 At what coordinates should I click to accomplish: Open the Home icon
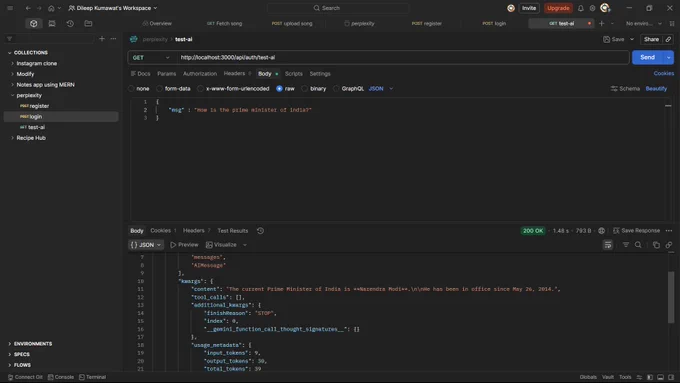tap(51, 8)
